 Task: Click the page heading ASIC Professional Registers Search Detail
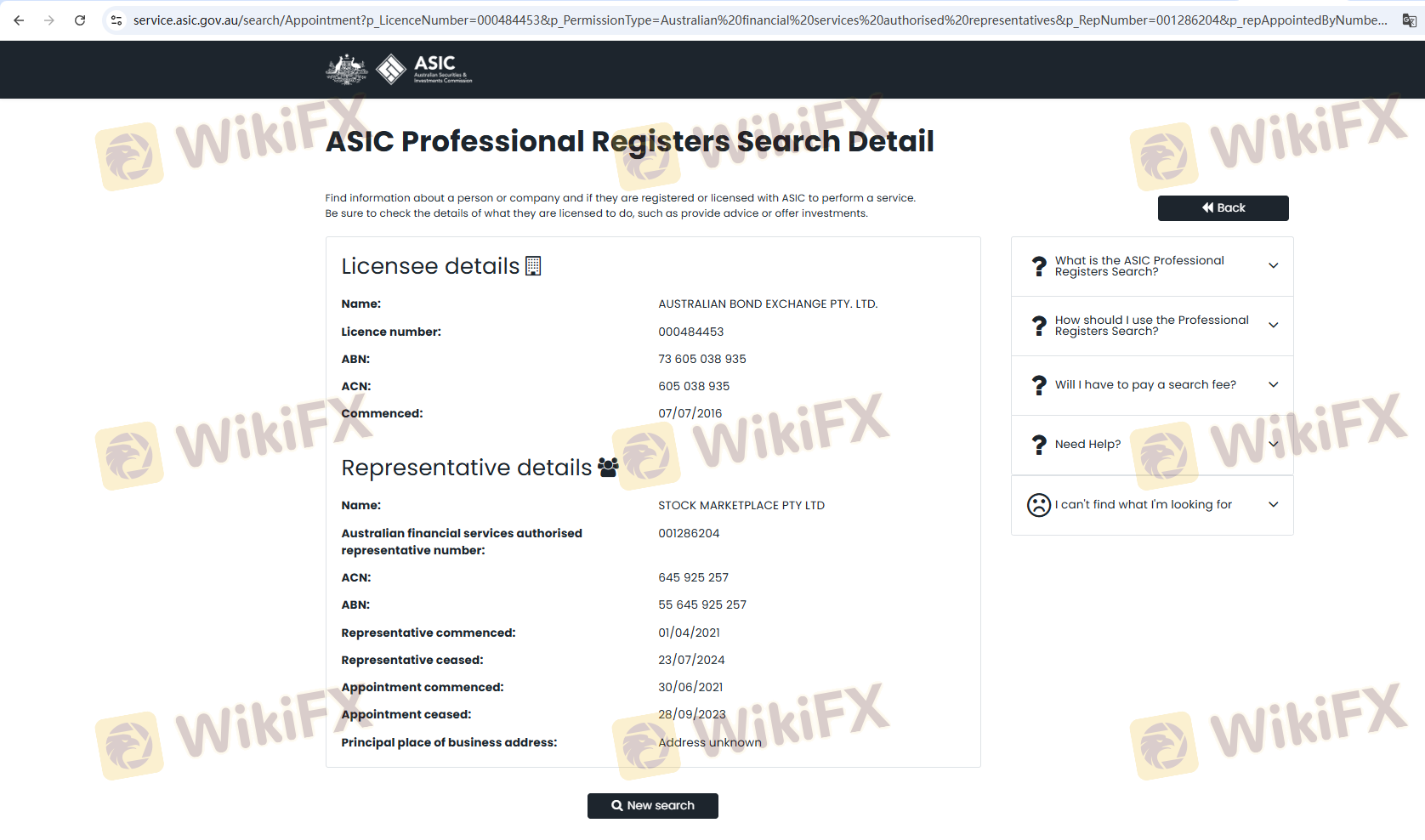click(x=630, y=141)
